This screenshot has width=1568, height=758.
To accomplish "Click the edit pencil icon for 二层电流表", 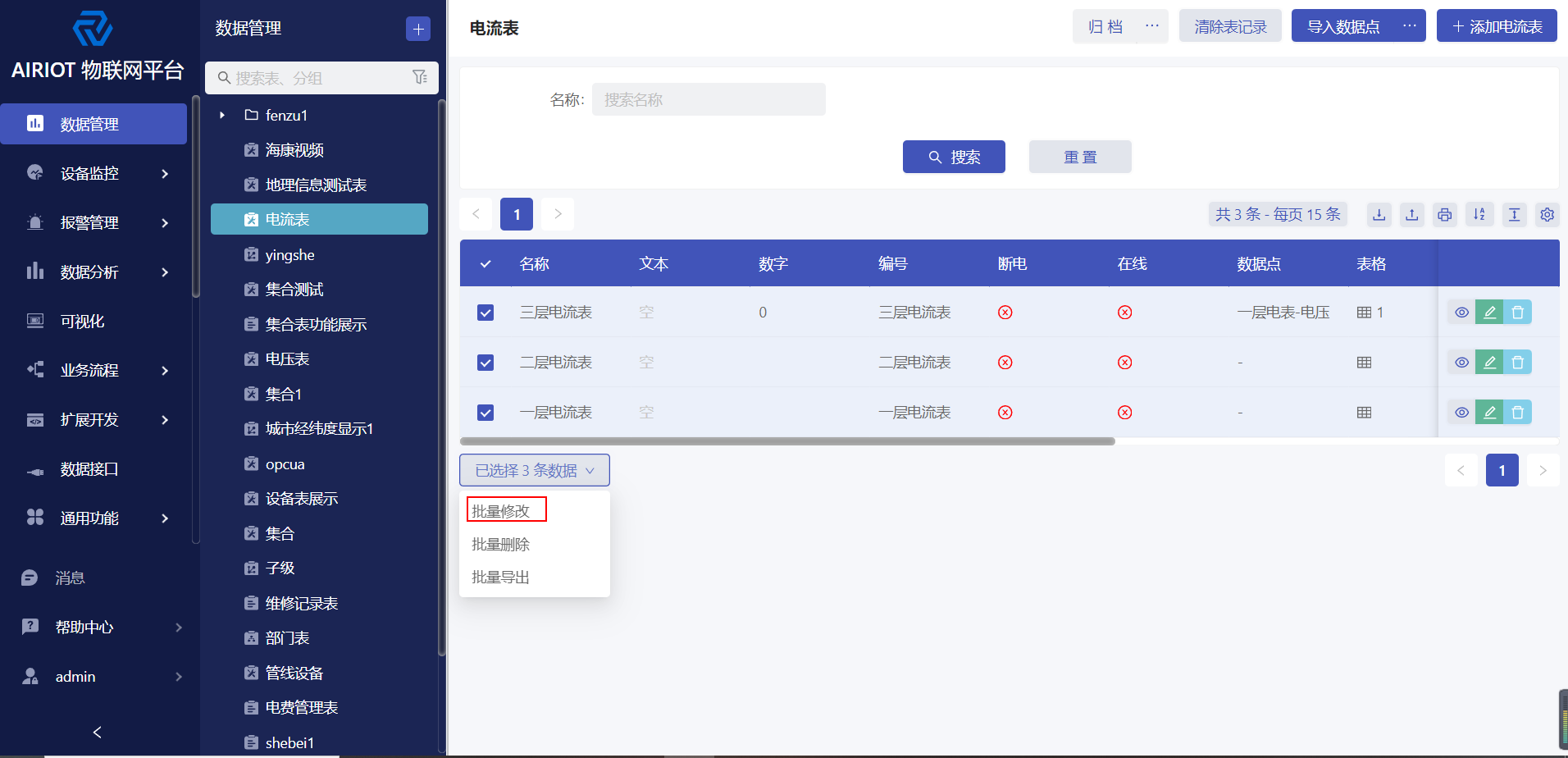I will point(1489,362).
